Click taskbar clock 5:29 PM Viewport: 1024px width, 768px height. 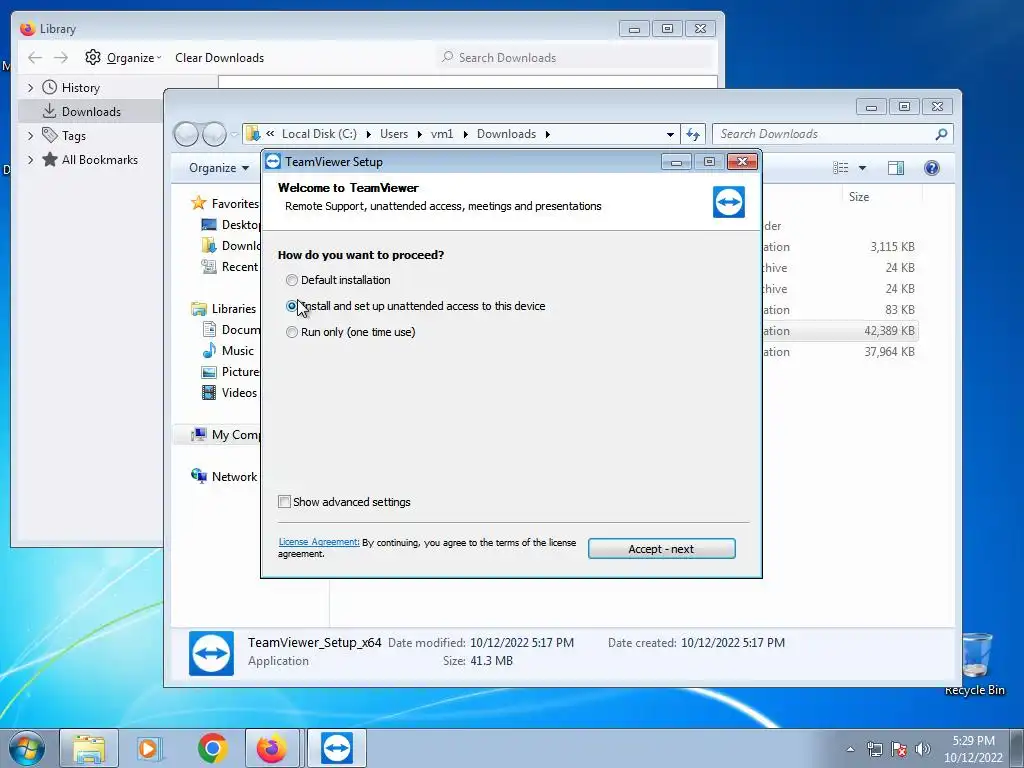pyautogui.click(x=973, y=741)
